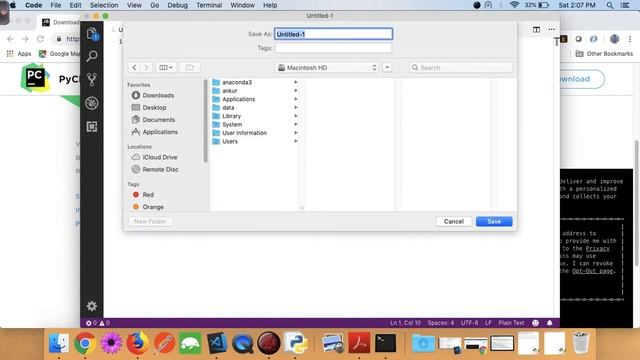
Task: Open the Debug icon in activity bar
Action: tap(92, 103)
